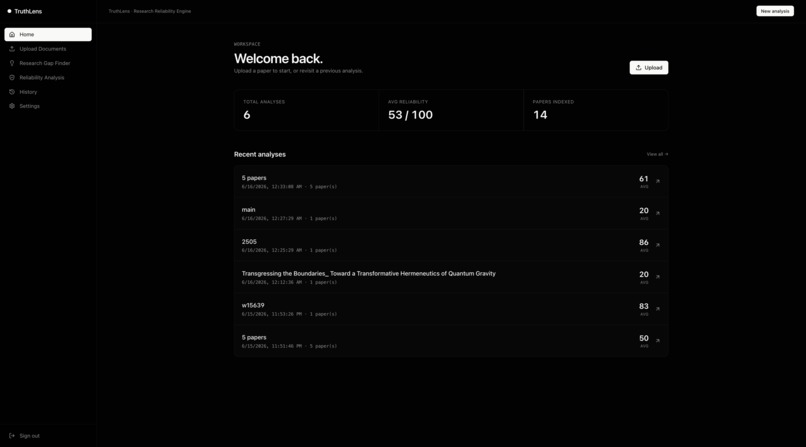Click the score 86 of 2505 analysis

[644, 243]
